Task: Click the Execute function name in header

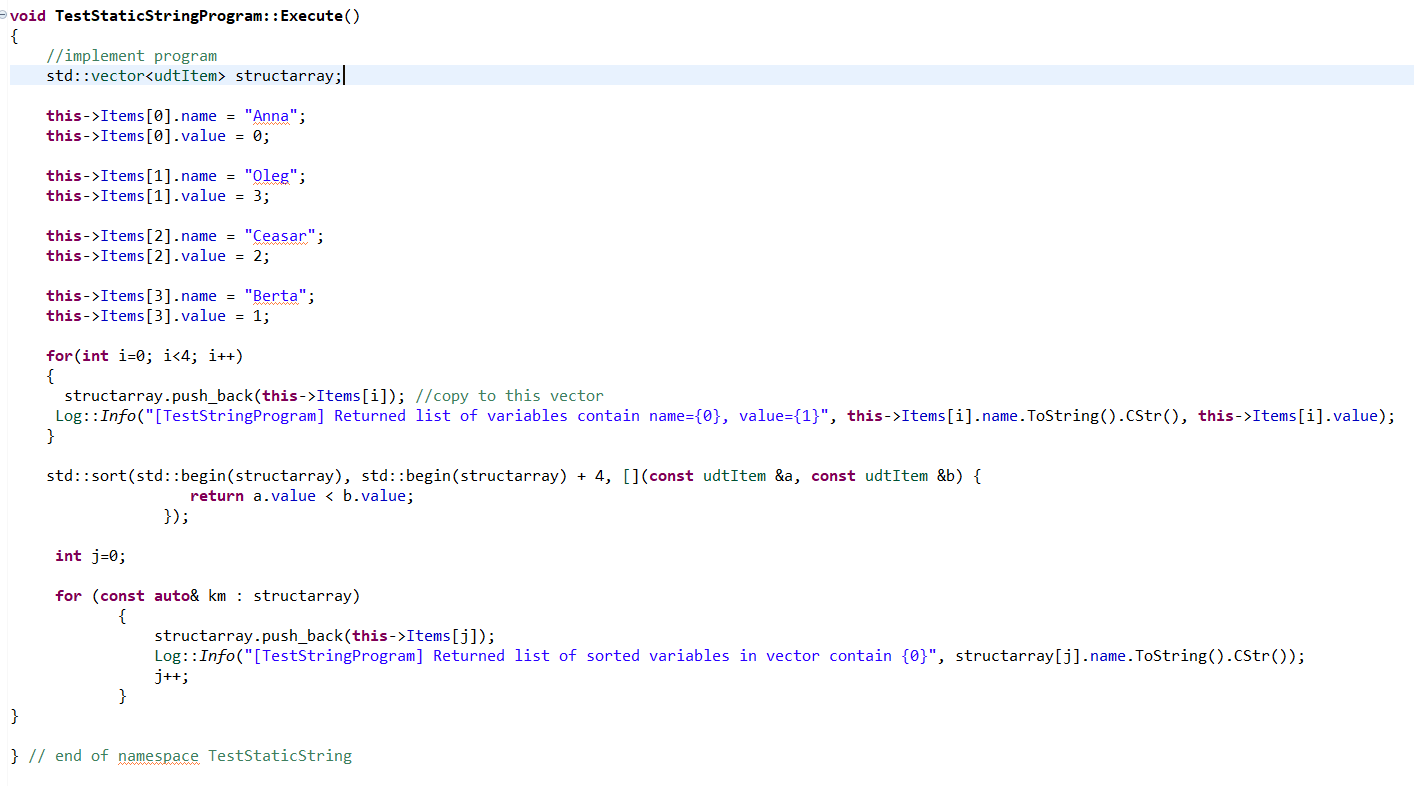Action: (x=311, y=16)
